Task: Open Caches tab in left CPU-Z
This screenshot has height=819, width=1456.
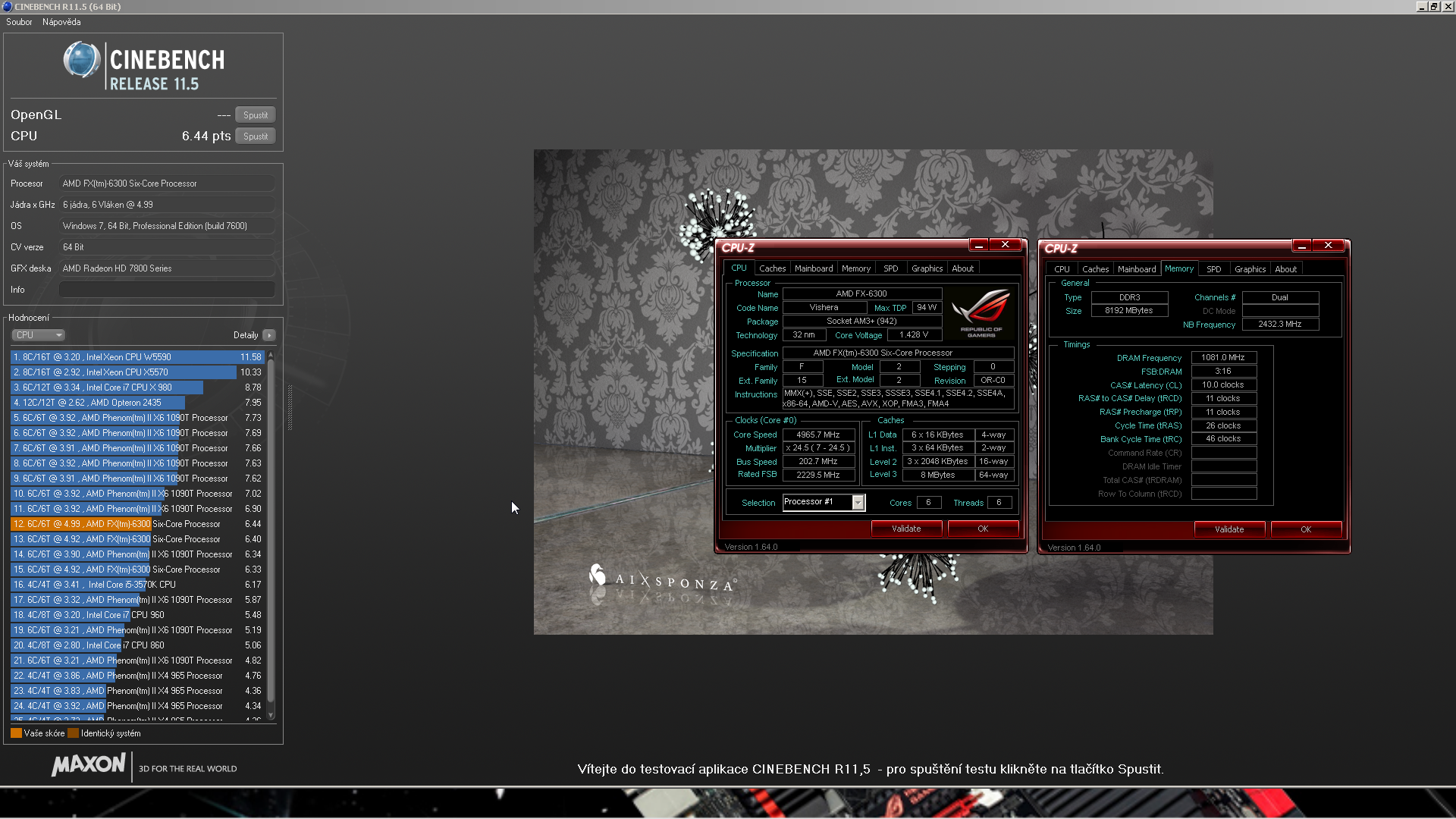Action: point(772,268)
